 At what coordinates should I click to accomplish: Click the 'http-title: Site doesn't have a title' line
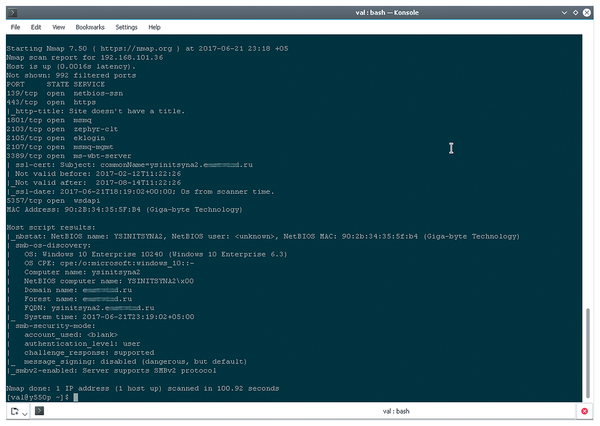[100, 111]
